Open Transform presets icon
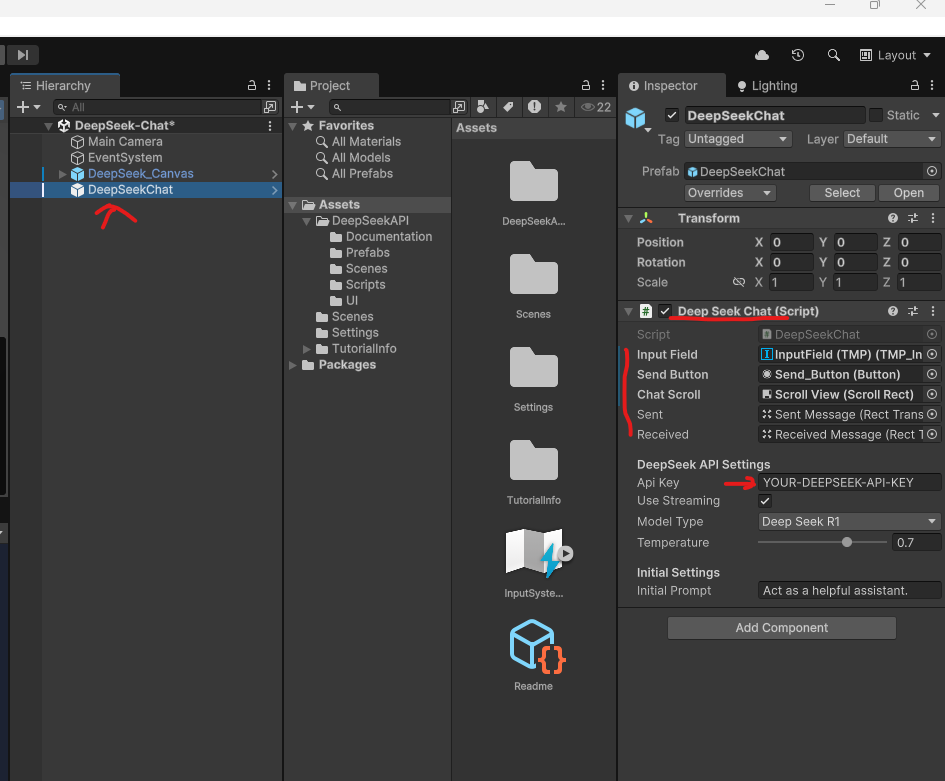This screenshot has height=781, width=945. [913, 219]
